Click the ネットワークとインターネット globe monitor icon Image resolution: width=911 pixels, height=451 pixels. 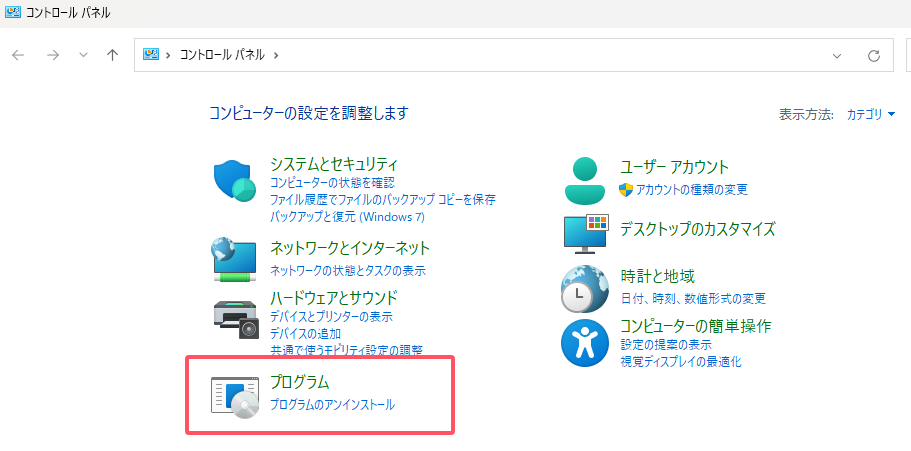coord(235,260)
